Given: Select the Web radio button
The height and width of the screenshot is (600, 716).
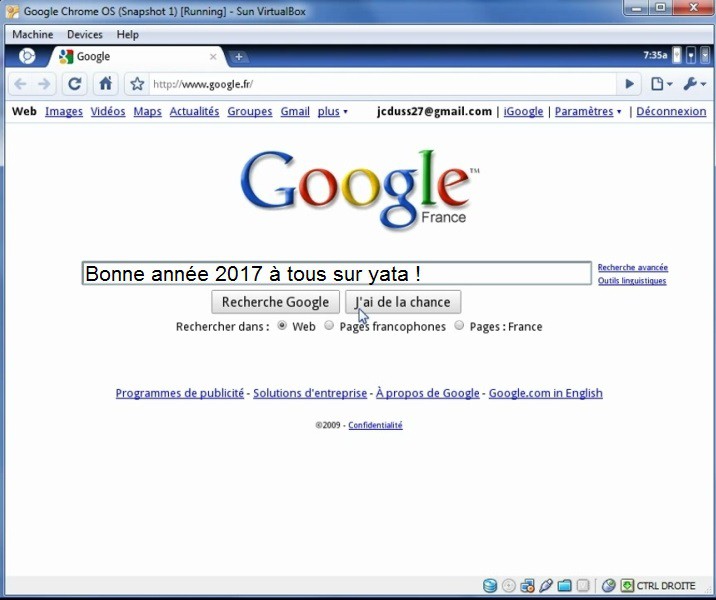Looking at the screenshot, I should pos(282,326).
